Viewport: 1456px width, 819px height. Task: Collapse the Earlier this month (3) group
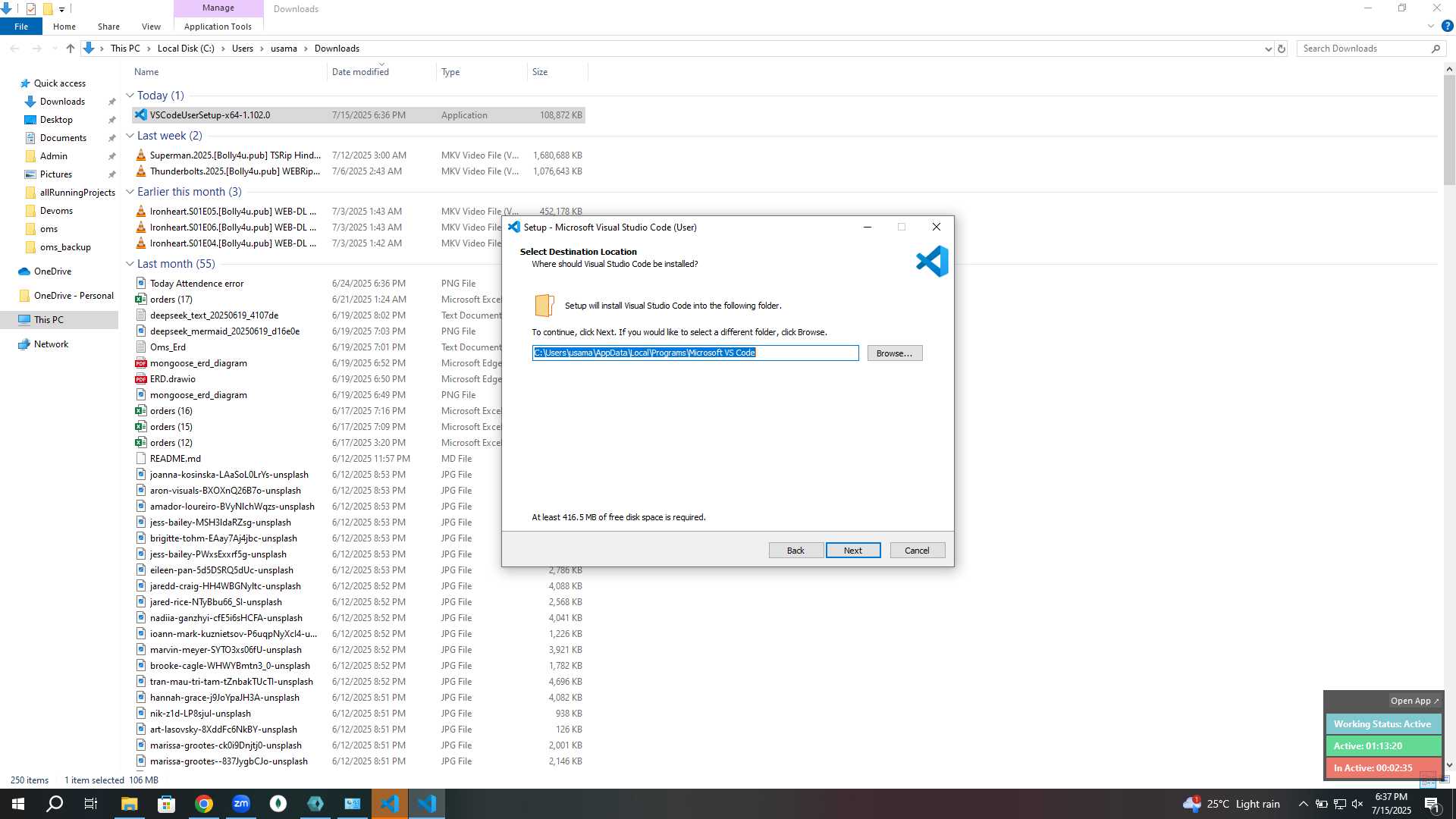(x=130, y=192)
